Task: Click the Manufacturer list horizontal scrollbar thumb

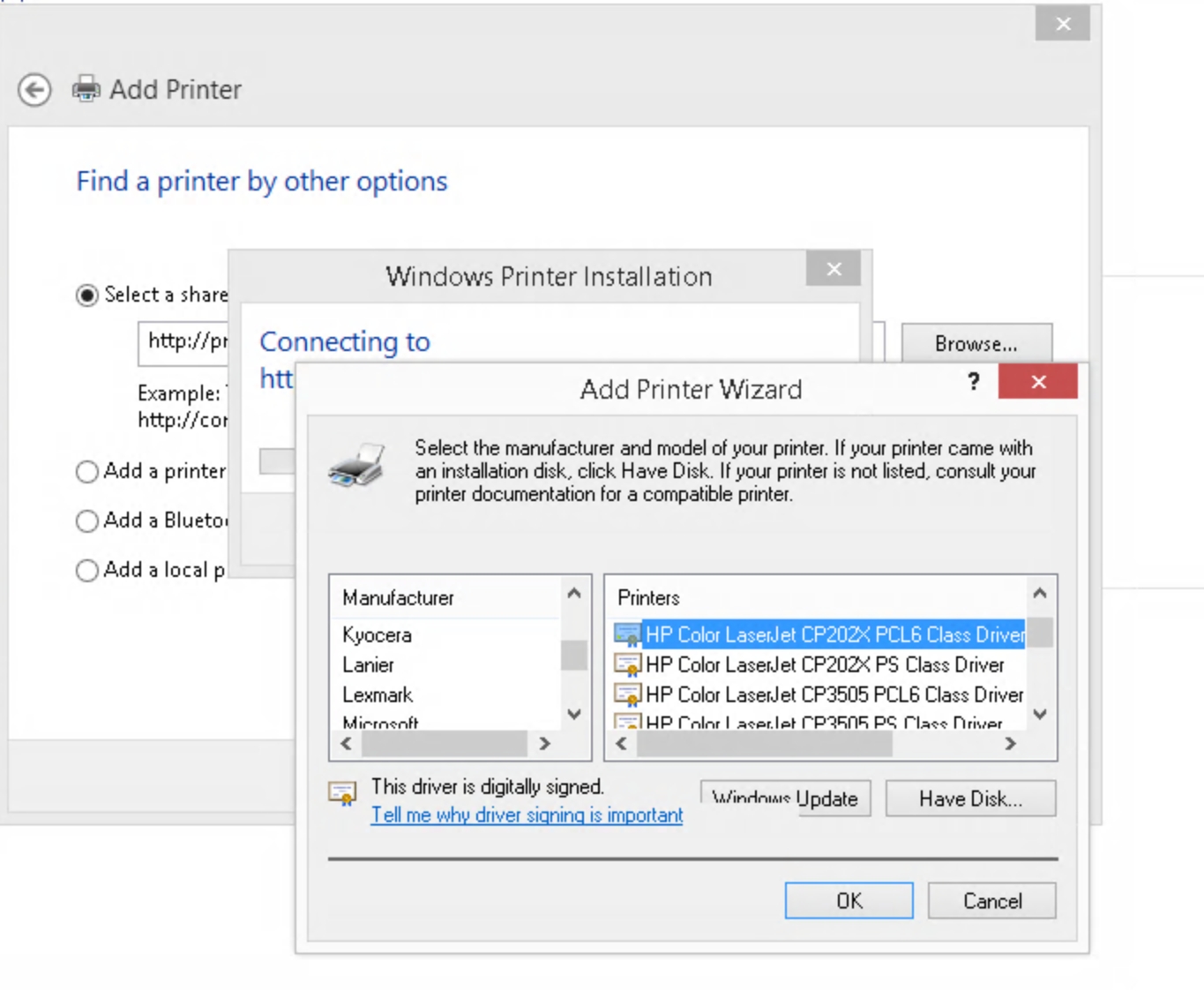Action: (x=445, y=744)
